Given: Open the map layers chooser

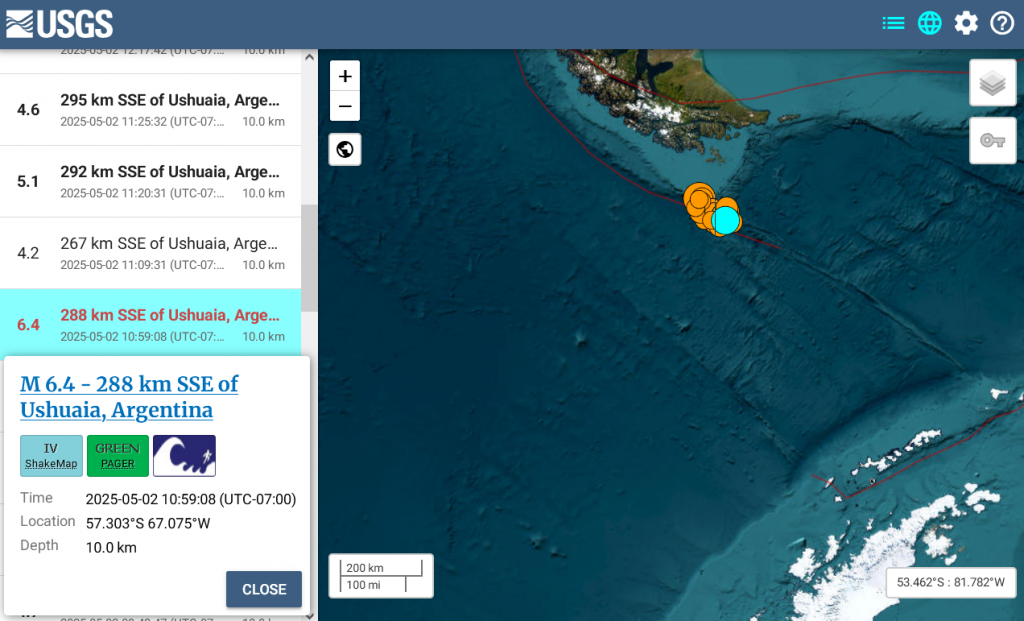Looking at the screenshot, I should [993, 83].
